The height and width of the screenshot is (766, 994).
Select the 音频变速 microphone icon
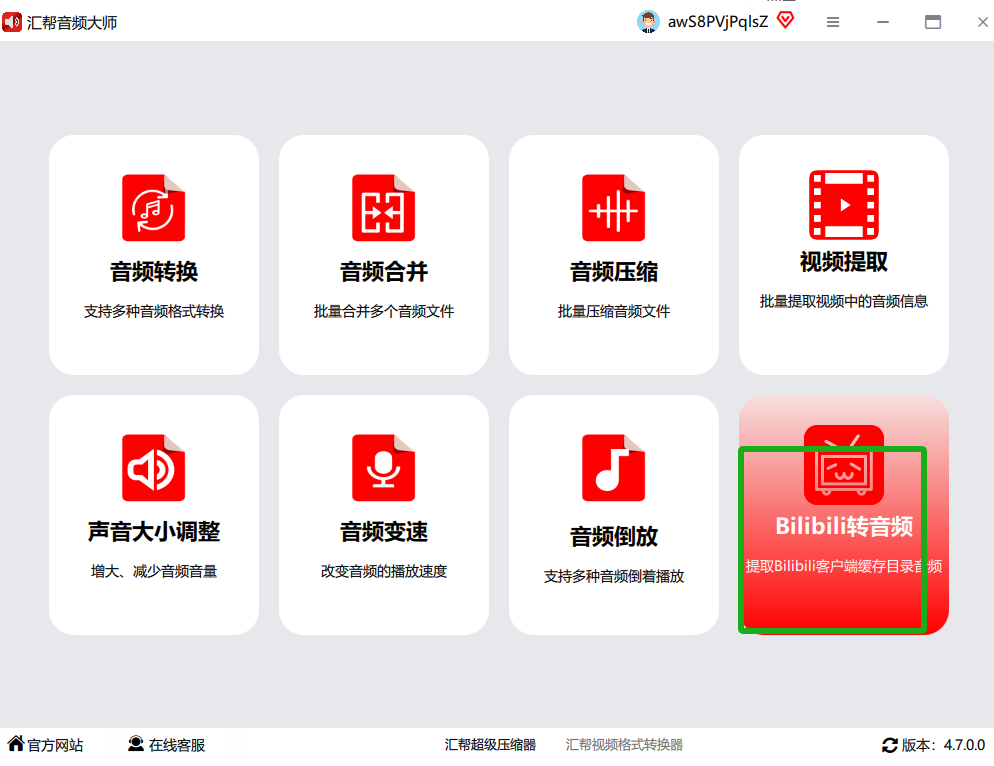[384, 468]
